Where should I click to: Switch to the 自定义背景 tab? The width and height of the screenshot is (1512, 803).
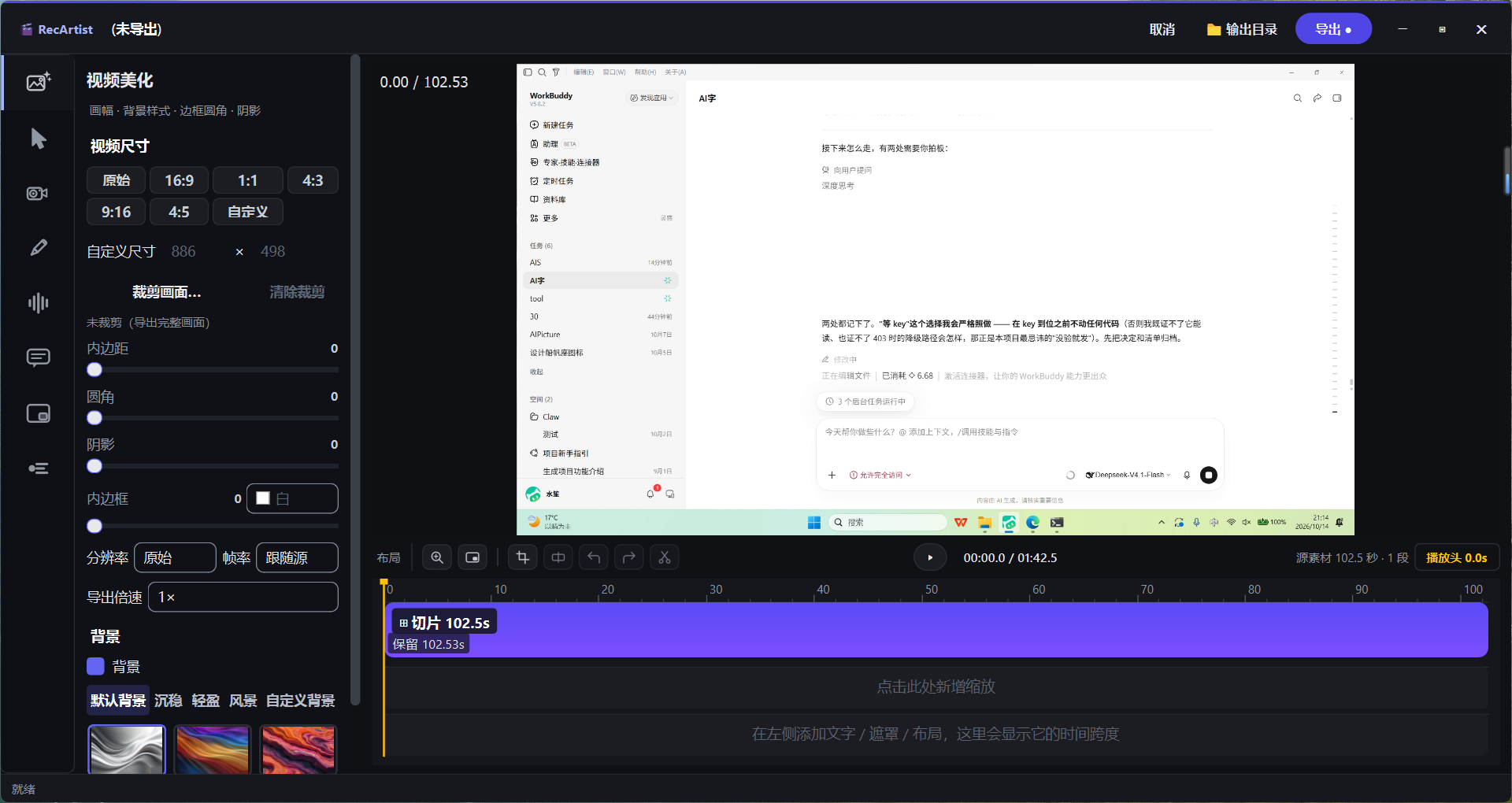(x=301, y=701)
